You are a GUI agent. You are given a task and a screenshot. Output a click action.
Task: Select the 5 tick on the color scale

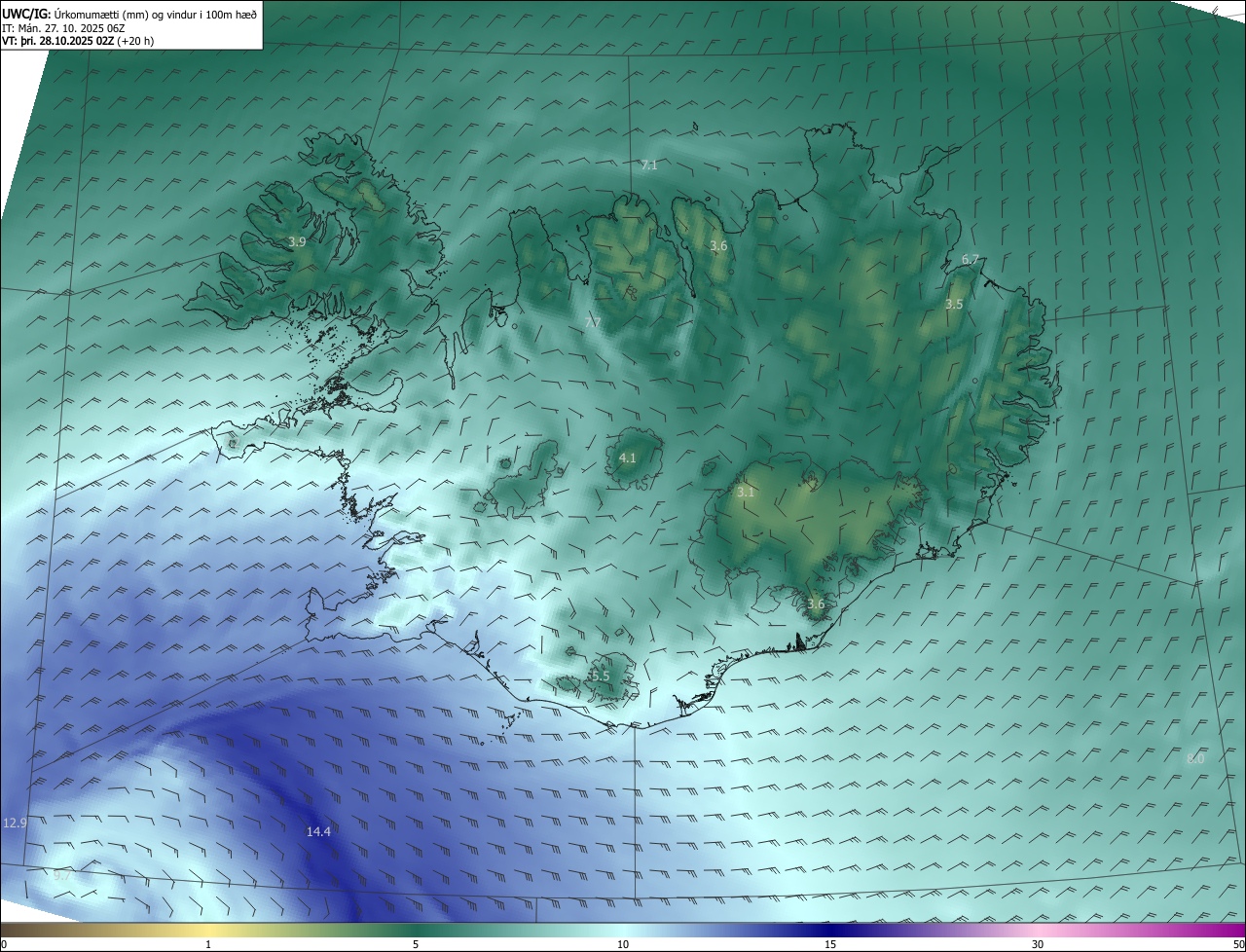tap(416, 944)
